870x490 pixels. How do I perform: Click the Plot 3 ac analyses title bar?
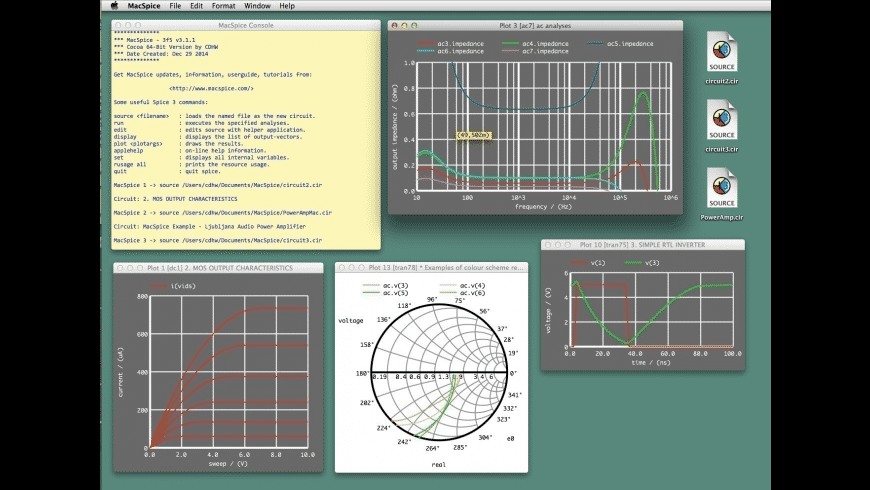click(x=535, y=26)
